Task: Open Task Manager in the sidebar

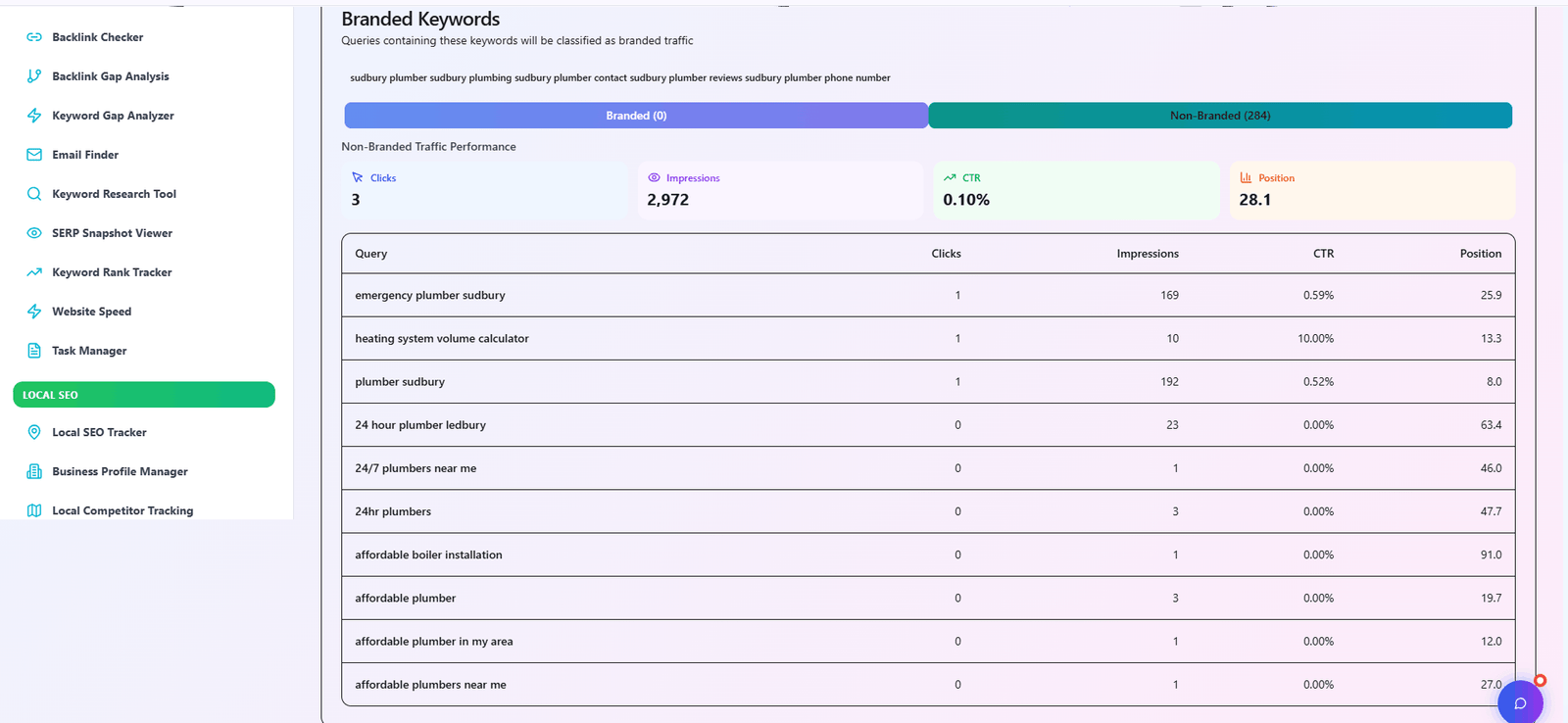Action: tap(89, 351)
